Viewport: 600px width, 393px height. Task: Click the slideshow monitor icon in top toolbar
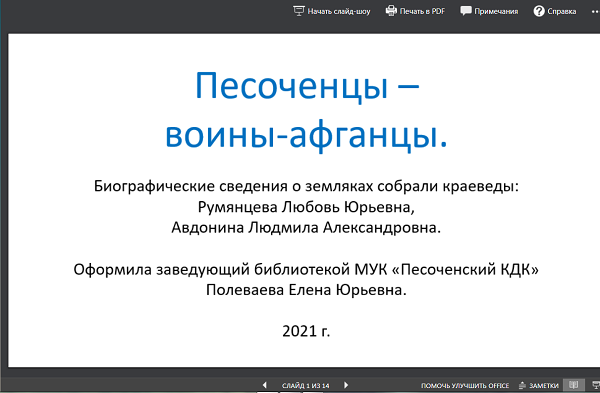click(298, 11)
